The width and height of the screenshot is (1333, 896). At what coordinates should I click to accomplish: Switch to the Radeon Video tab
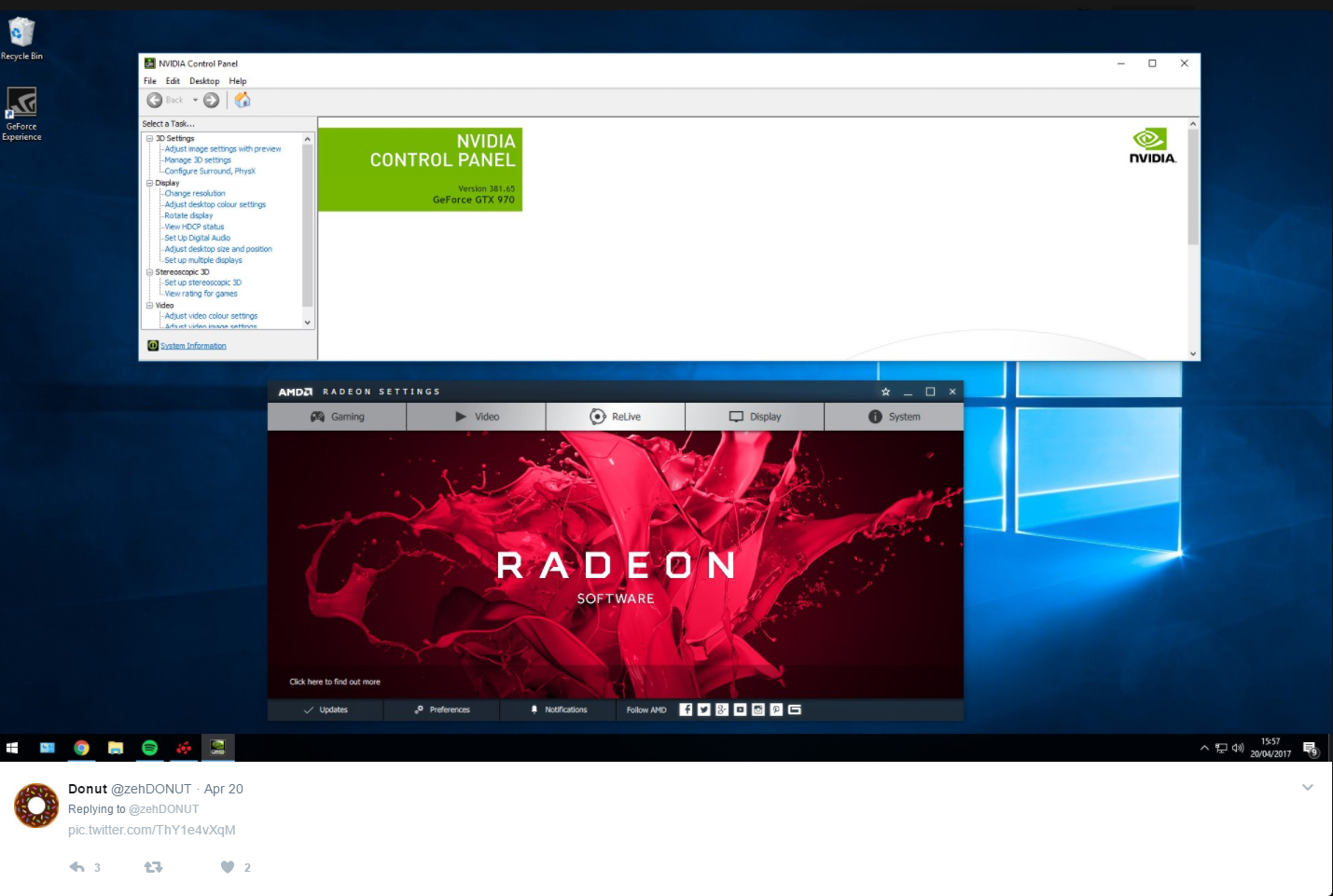(x=476, y=417)
